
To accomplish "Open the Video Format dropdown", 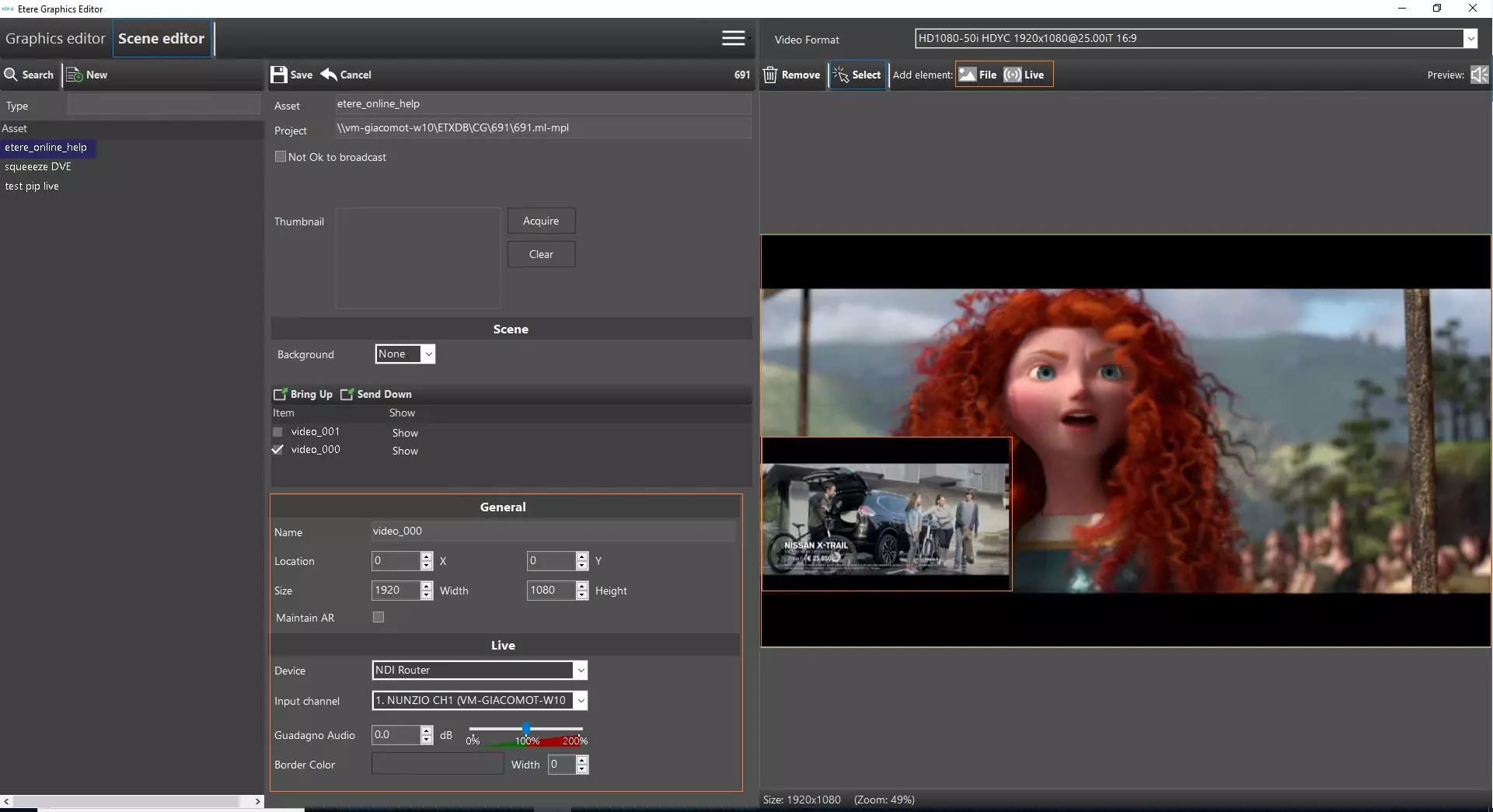I will point(1470,38).
